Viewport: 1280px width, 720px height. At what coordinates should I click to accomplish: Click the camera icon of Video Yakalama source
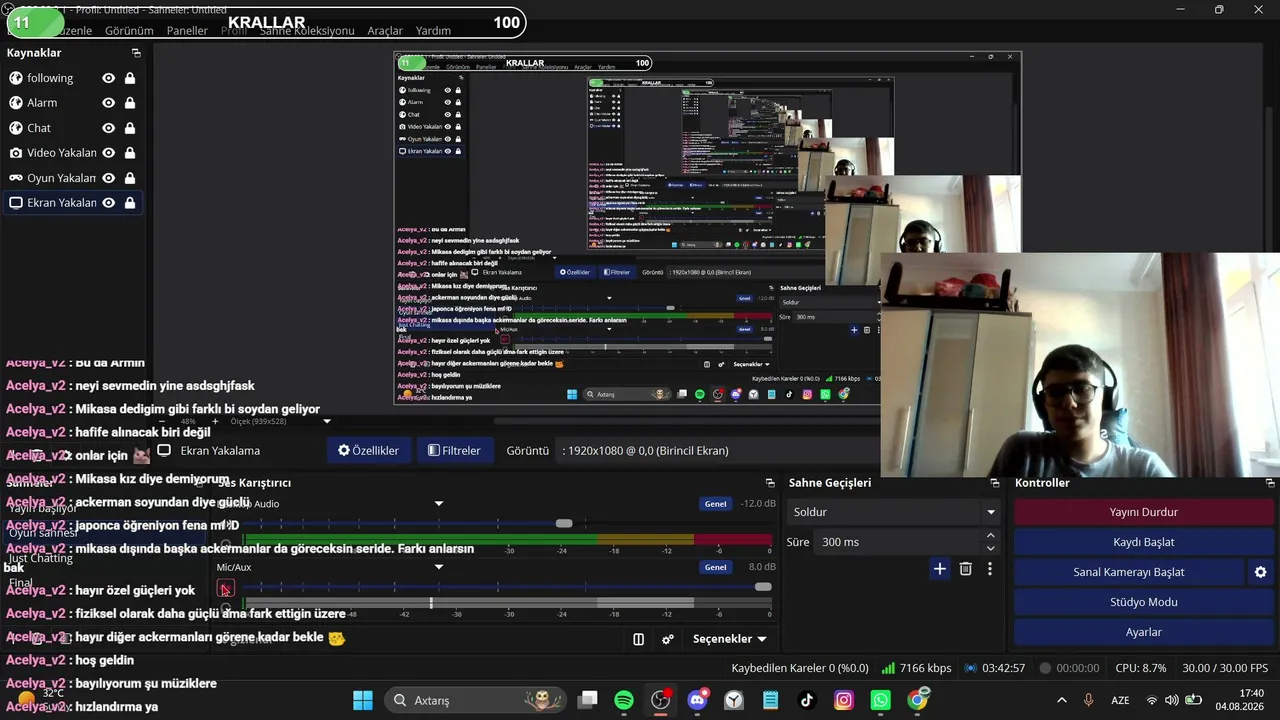pos(16,153)
